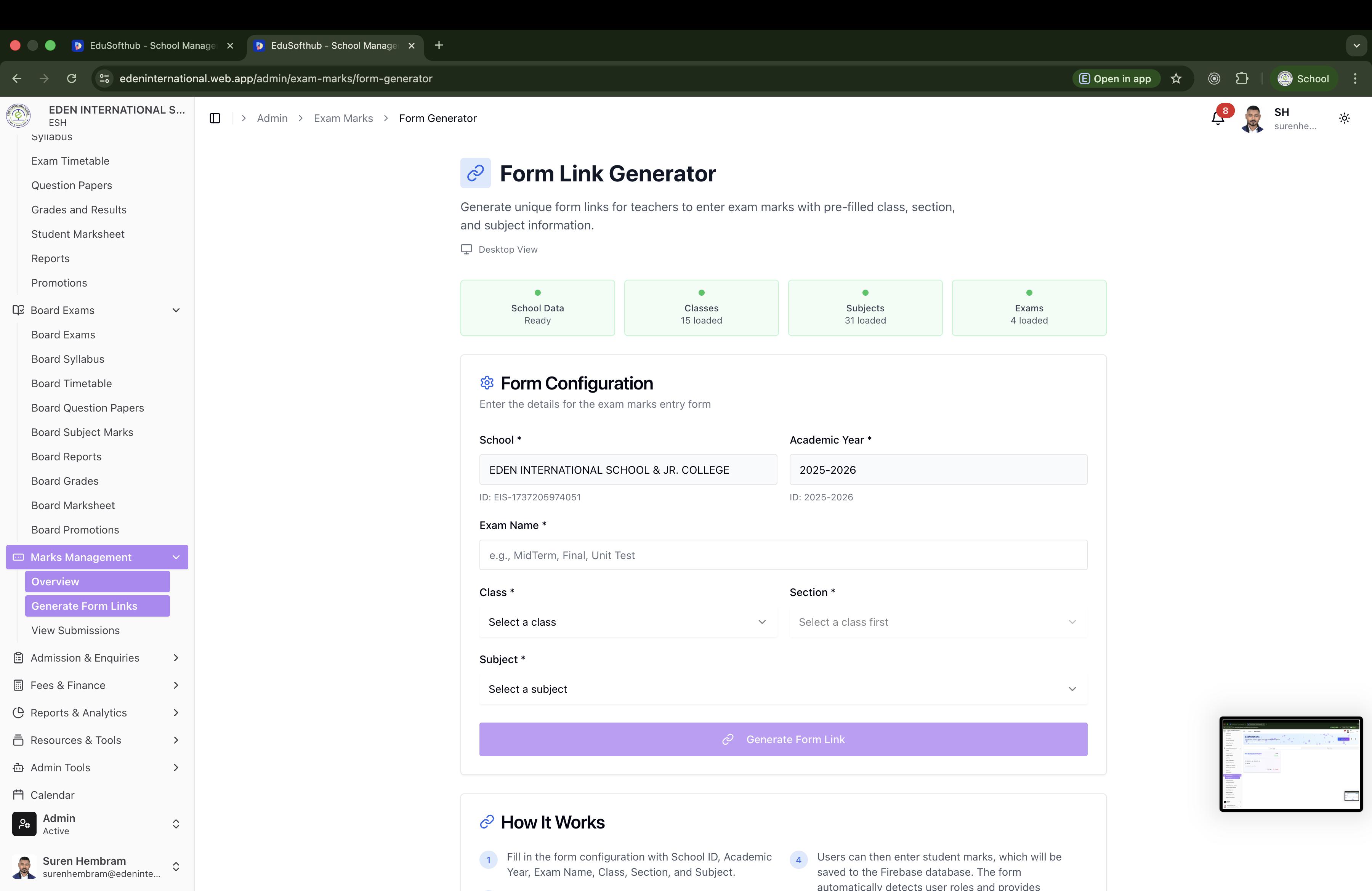Viewport: 1372px width, 891px height.
Task: Open View Submissions in the sidebar
Action: [x=75, y=630]
